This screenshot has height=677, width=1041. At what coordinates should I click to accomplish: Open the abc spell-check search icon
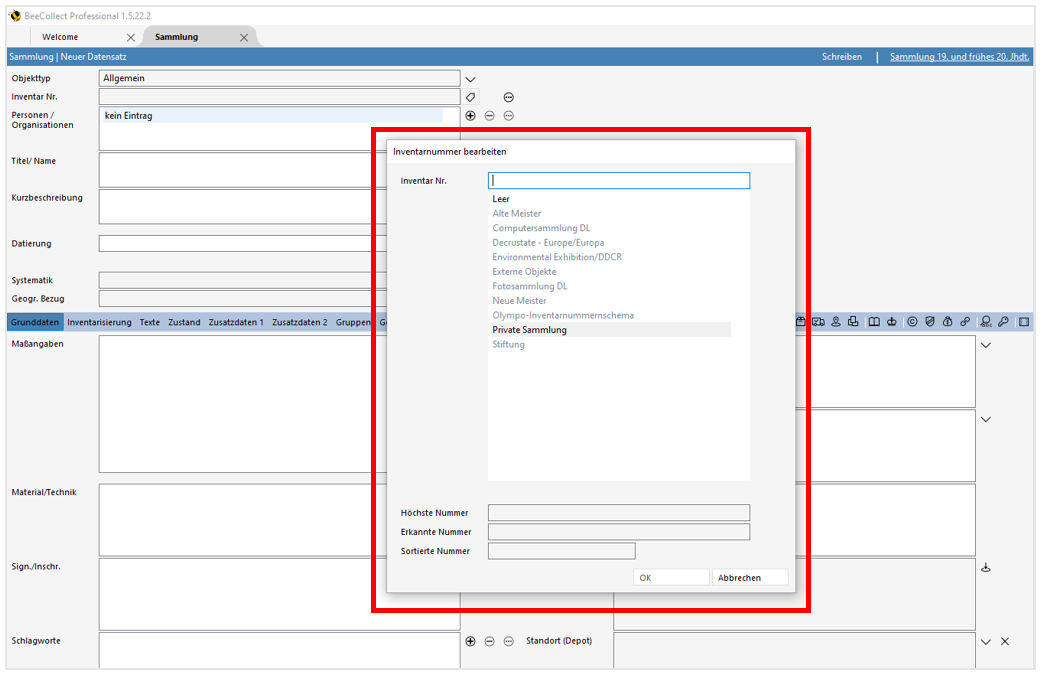point(986,322)
